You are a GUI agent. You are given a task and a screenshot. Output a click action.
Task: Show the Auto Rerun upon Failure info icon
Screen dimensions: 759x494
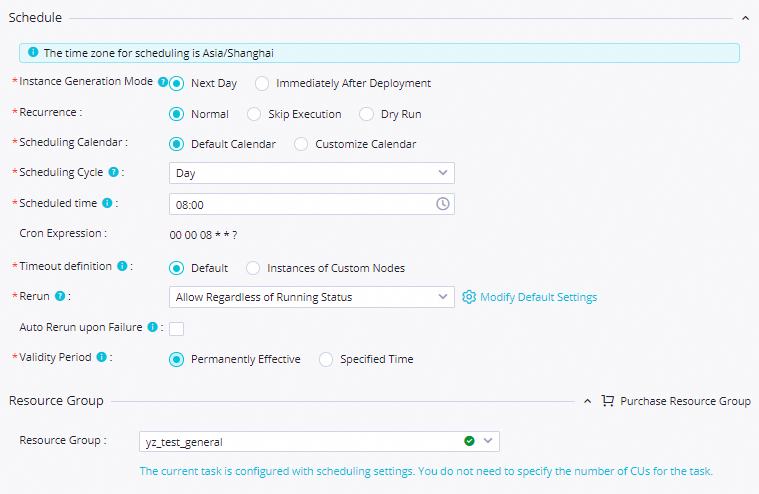tap(152, 327)
